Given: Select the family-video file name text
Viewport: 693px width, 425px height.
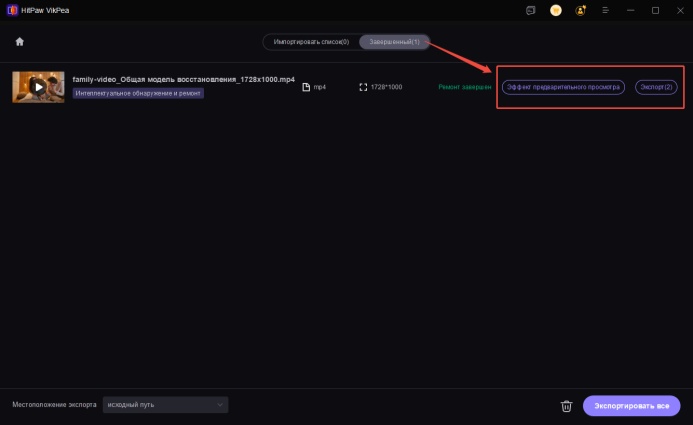Looking at the screenshot, I should pyautogui.click(x=183, y=79).
